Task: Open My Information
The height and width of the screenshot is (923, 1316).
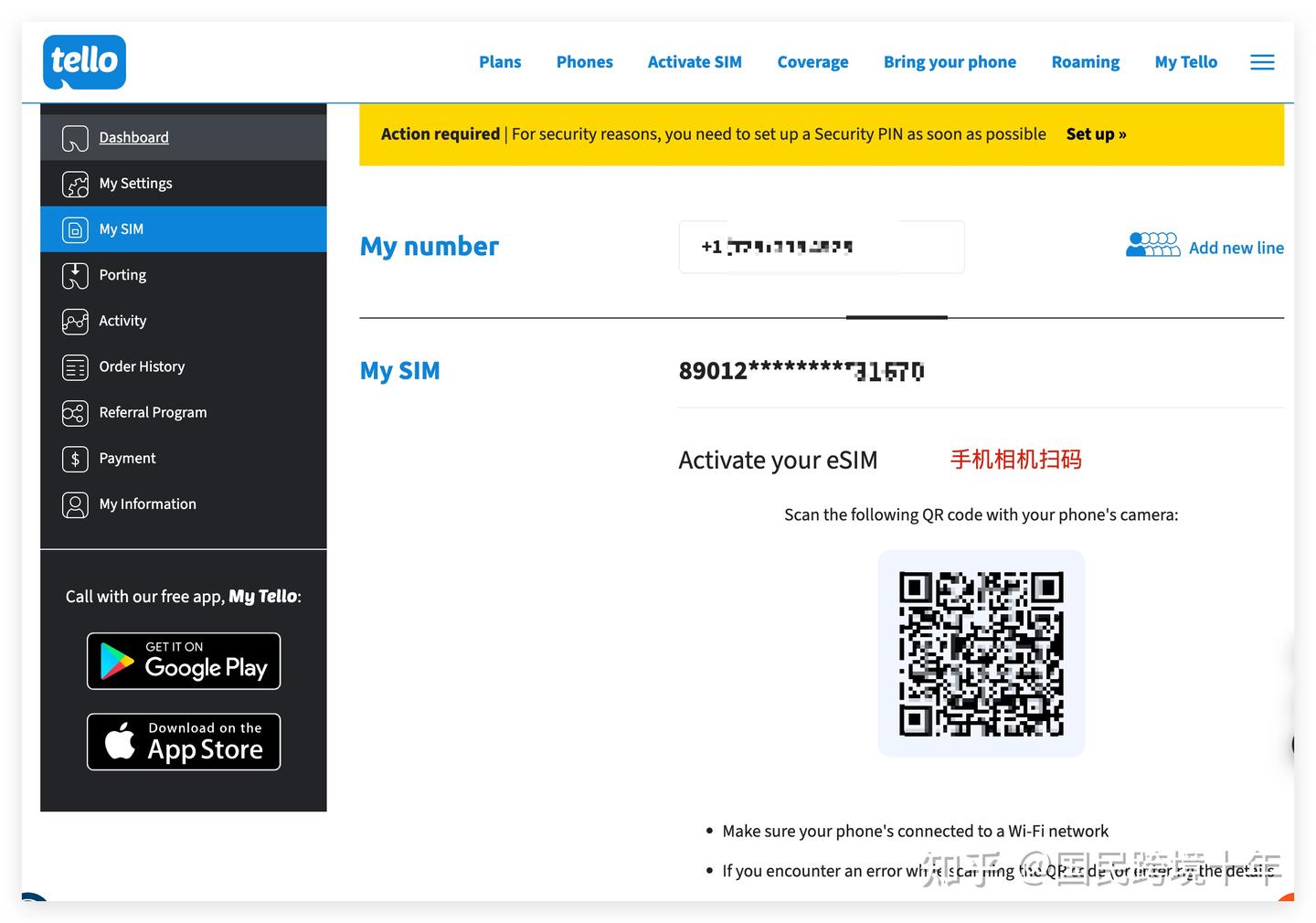Action: point(184,504)
